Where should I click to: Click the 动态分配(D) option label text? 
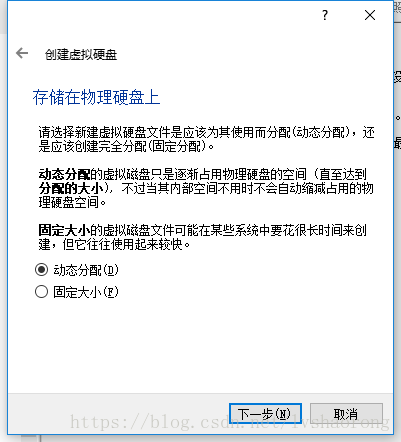[x=86, y=270]
